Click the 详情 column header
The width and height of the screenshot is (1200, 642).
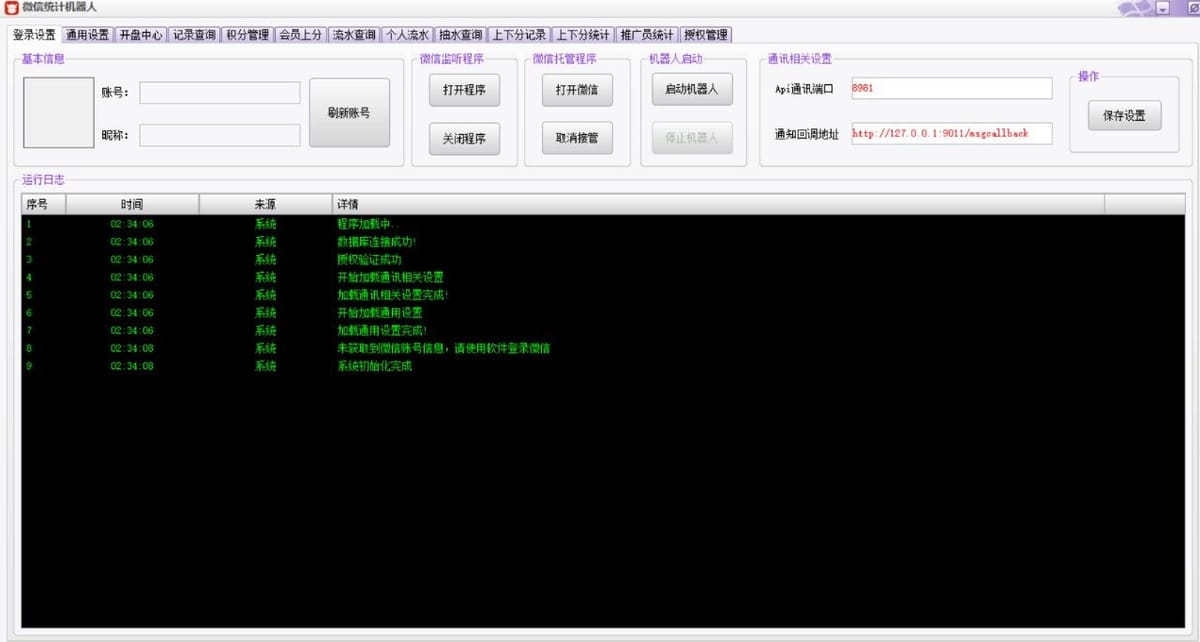point(718,204)
